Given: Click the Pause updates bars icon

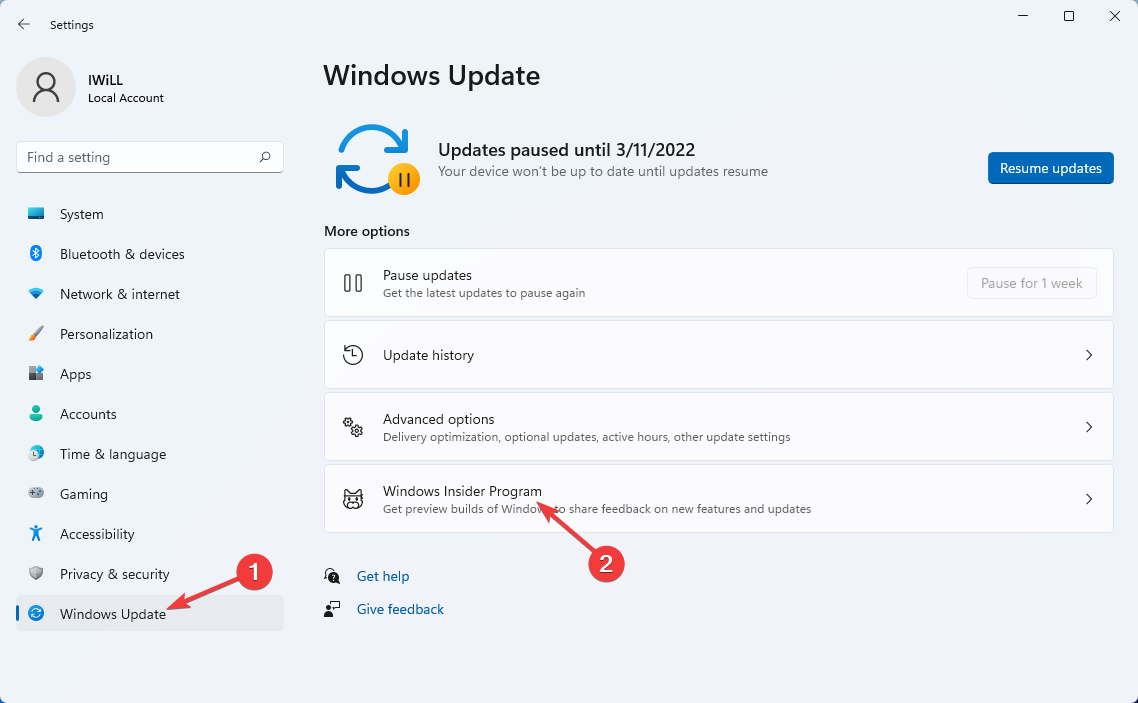Looking at the screenshot, I should (353, 283).
